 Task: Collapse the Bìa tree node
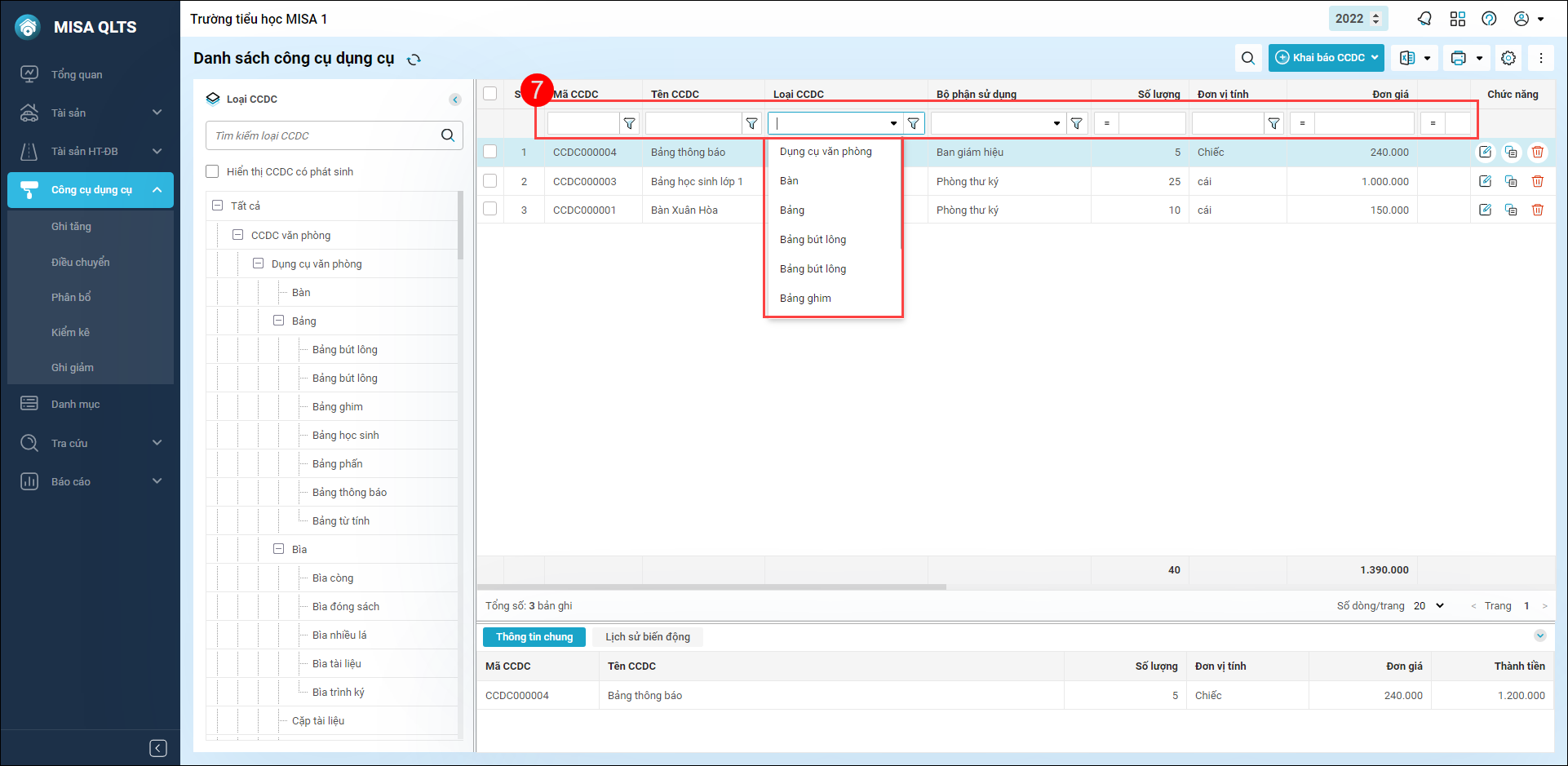pyautogui.click(x=279, y=549)
